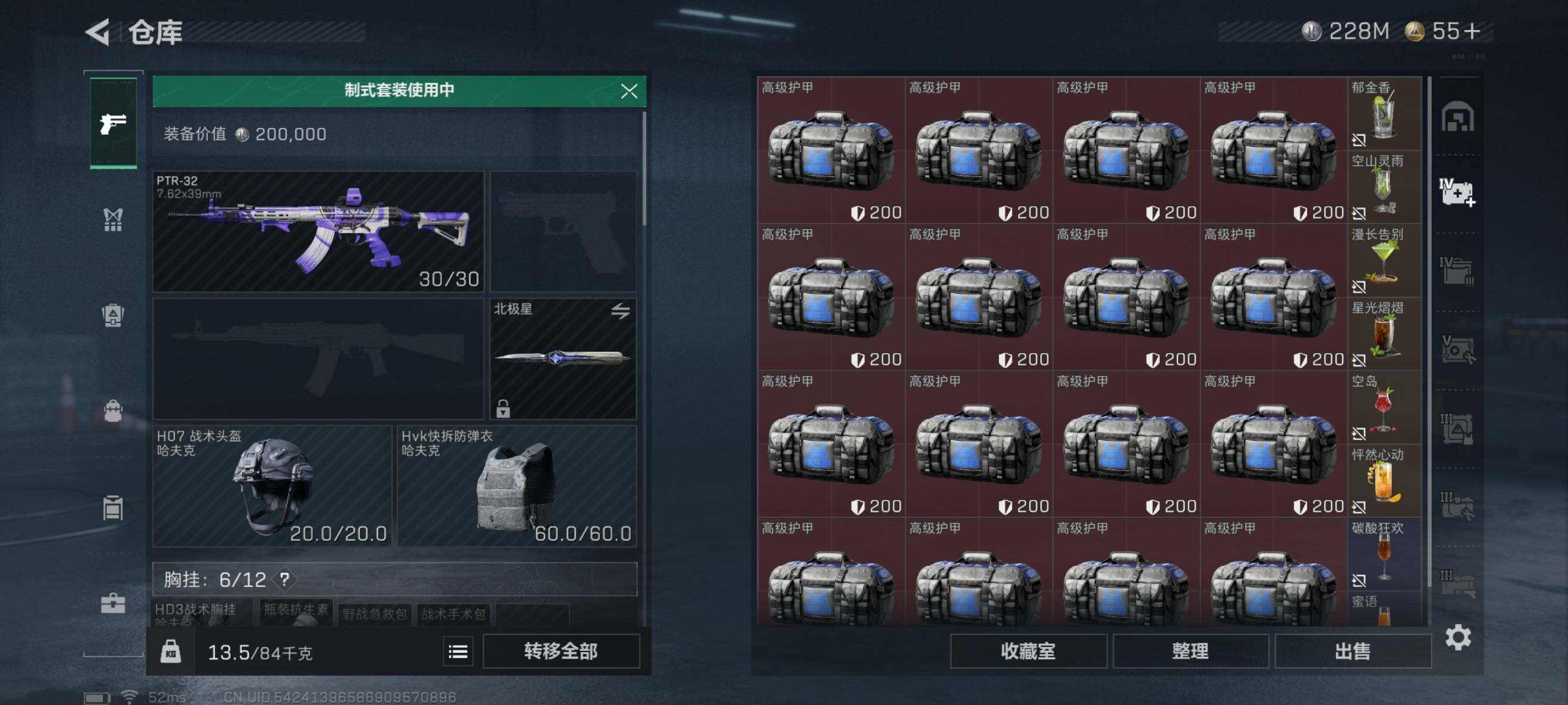Open the stash home icon on right sidebar

pos(1457,116)
